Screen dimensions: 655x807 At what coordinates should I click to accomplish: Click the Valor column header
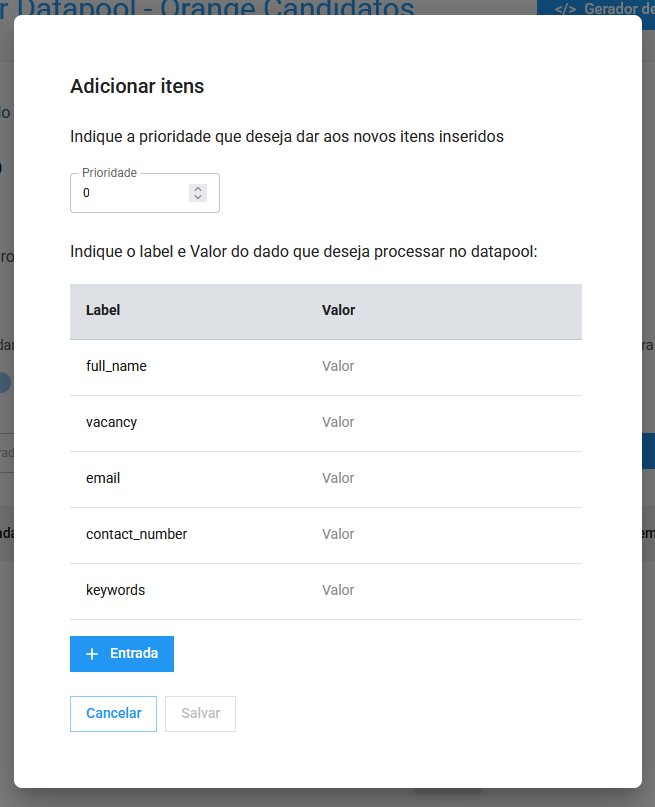point(339,311)
